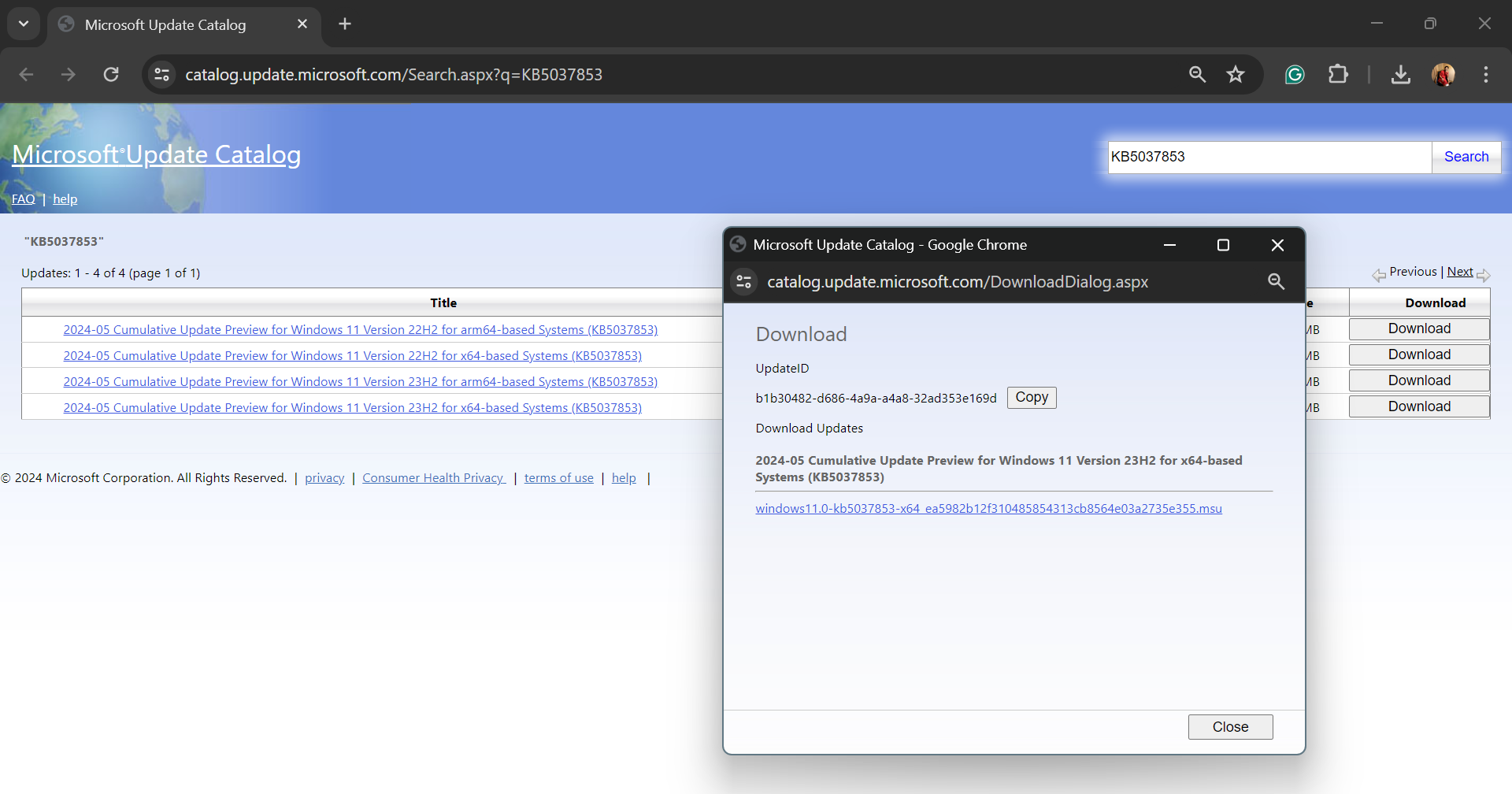Open the Grammarly extension icon
The image size is (1512, 794).
[1295, 74]
